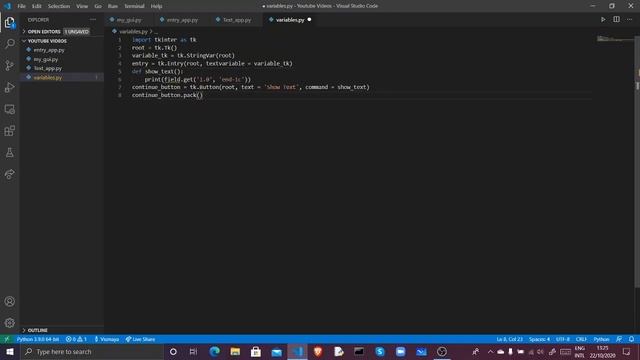Open the Live Share view in activity bar
640x360 pixels.
pos(9,174)
